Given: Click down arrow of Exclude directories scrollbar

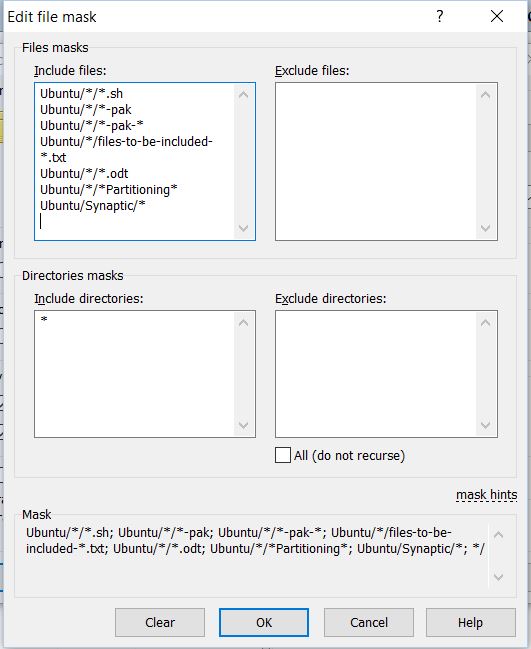Looking at the screenshot, I should tap(485, 425).
